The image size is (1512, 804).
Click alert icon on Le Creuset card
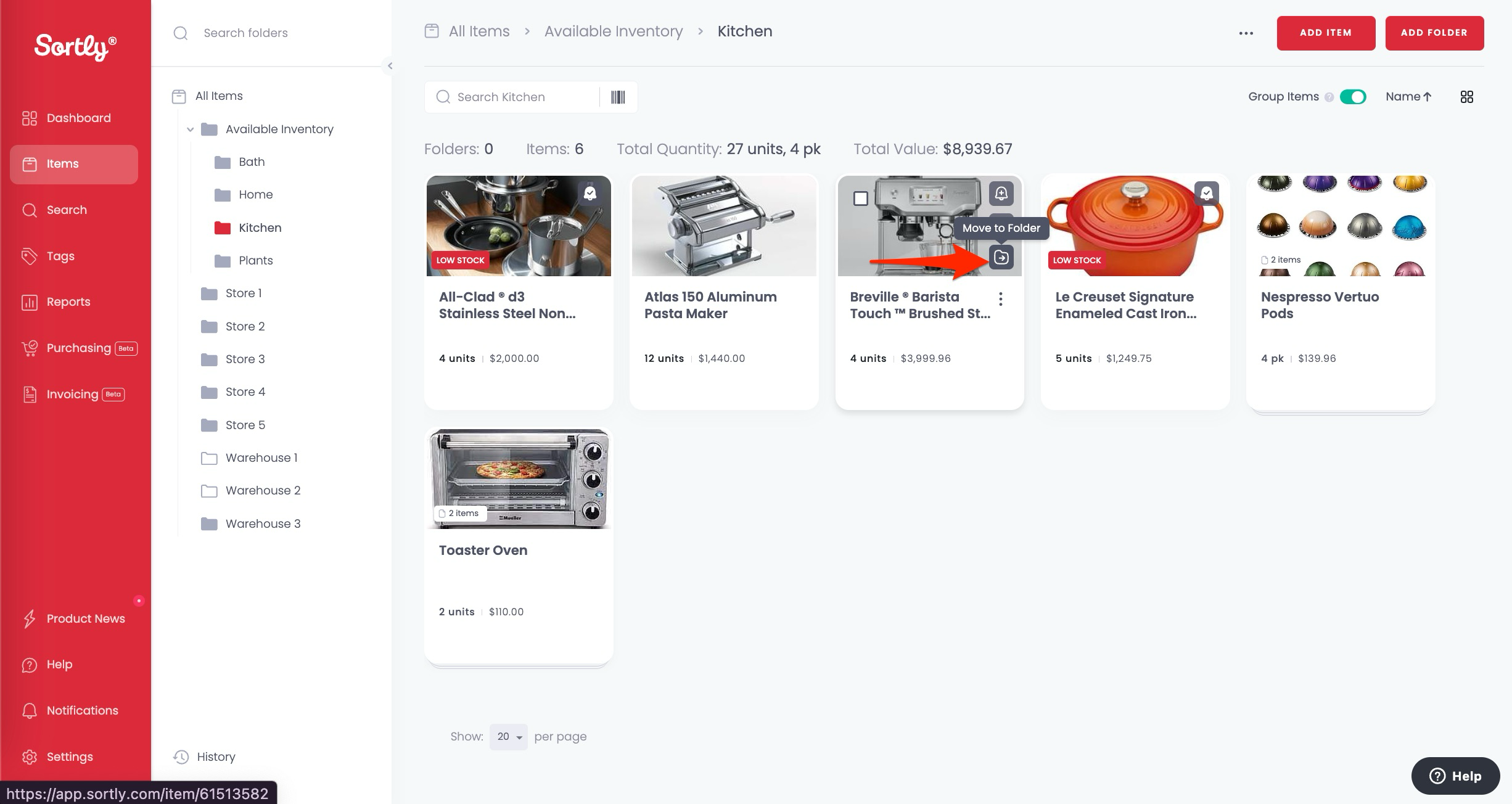[1207, 194]
